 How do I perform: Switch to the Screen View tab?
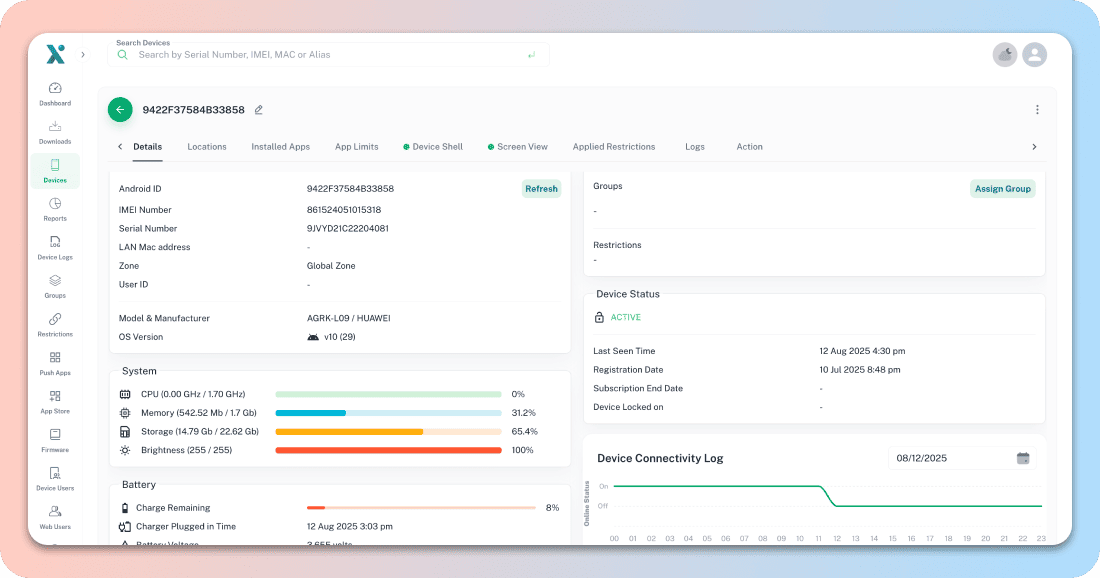(518, 147)
